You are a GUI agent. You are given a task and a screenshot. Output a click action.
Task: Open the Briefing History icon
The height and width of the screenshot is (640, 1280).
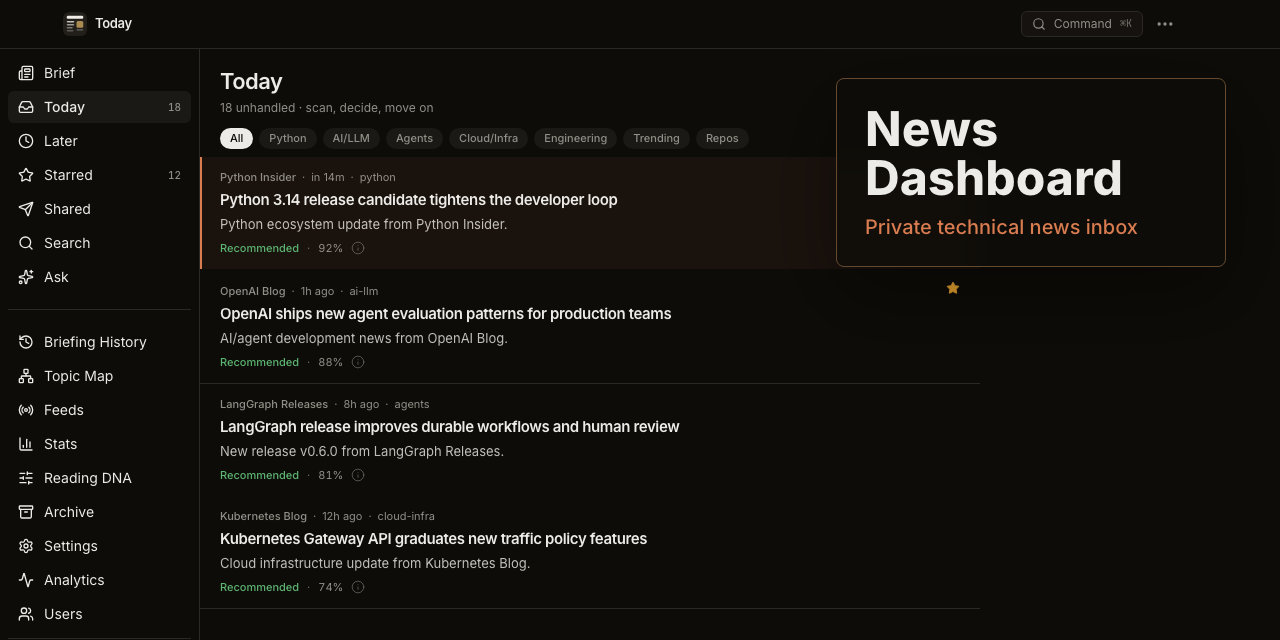pyautogui.click(x=26, y=342)
